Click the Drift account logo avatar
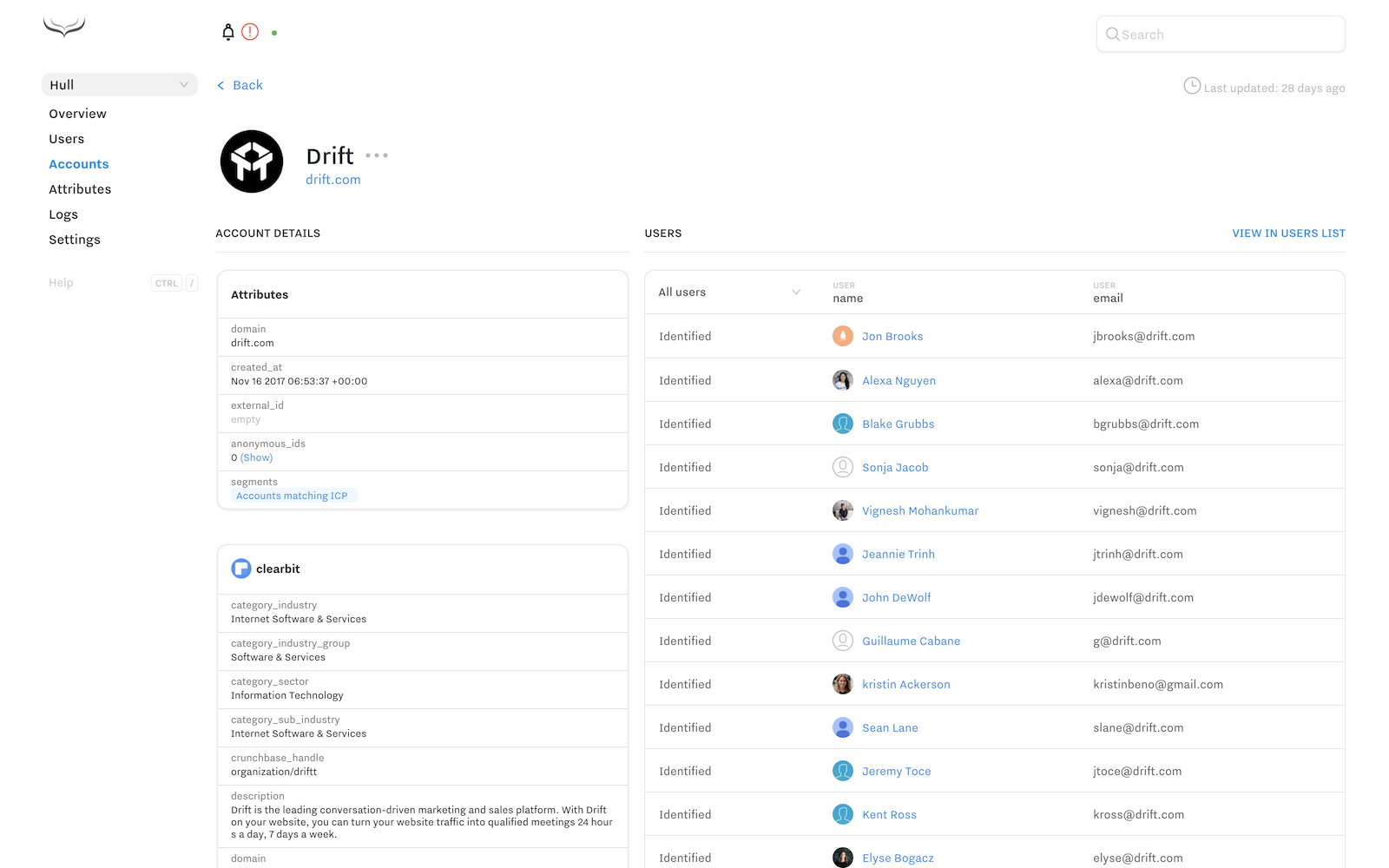 (x=251, y=161)
